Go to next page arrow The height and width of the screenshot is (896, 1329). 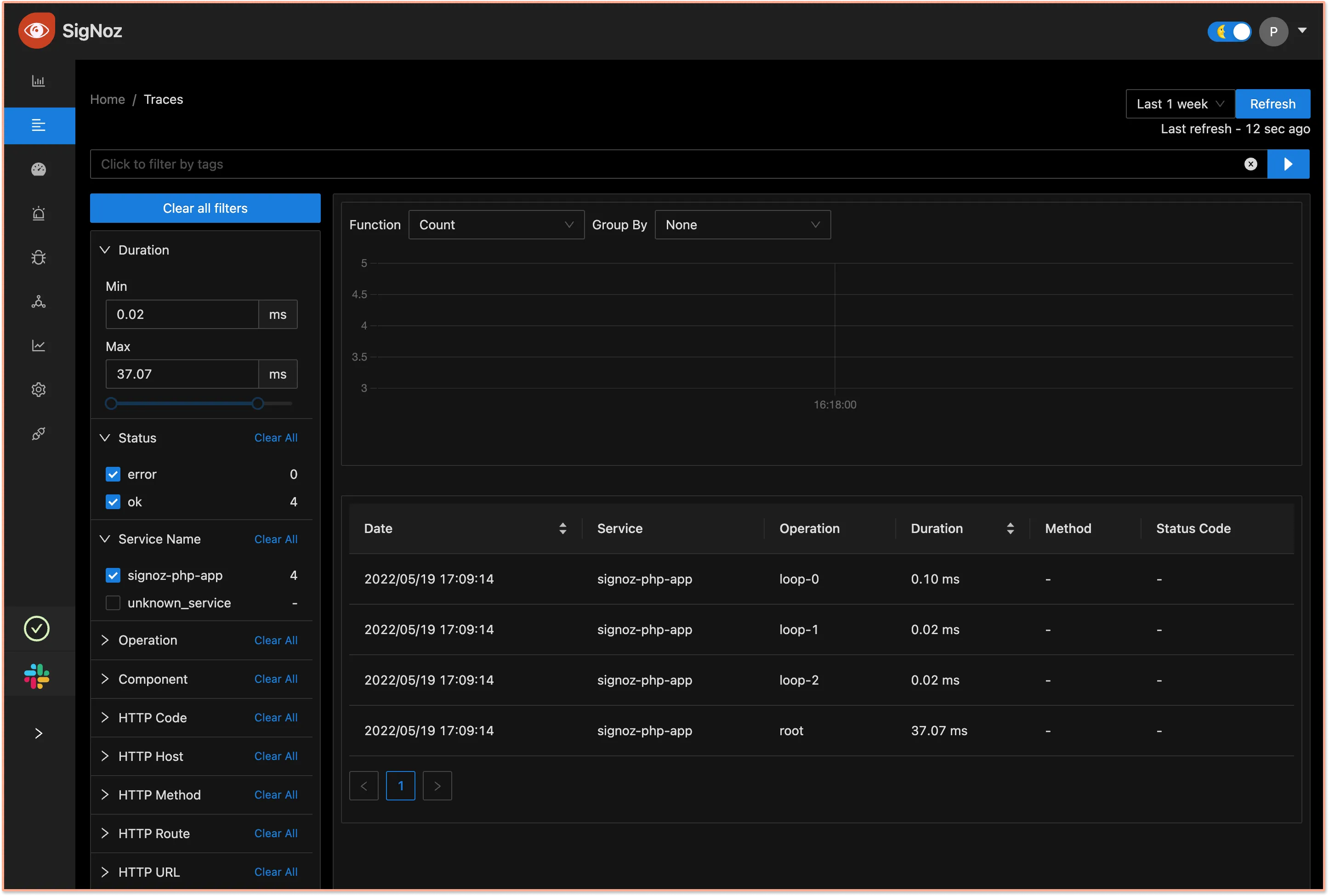(x=437, y=786)
